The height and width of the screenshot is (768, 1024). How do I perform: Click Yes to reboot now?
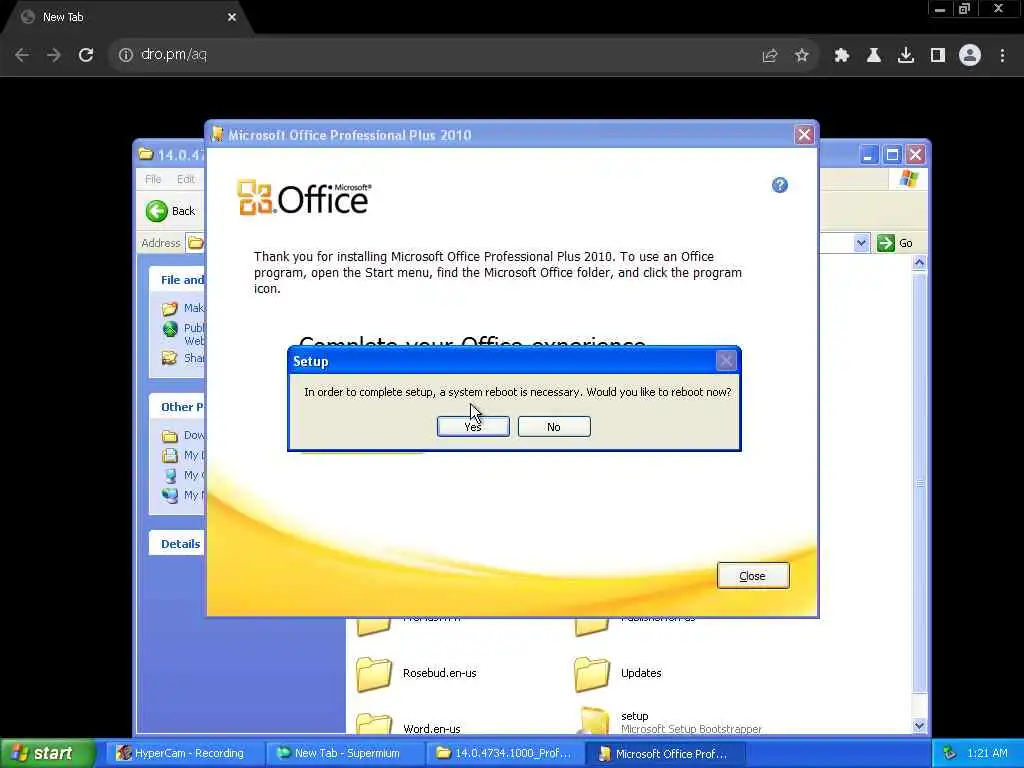473,426
